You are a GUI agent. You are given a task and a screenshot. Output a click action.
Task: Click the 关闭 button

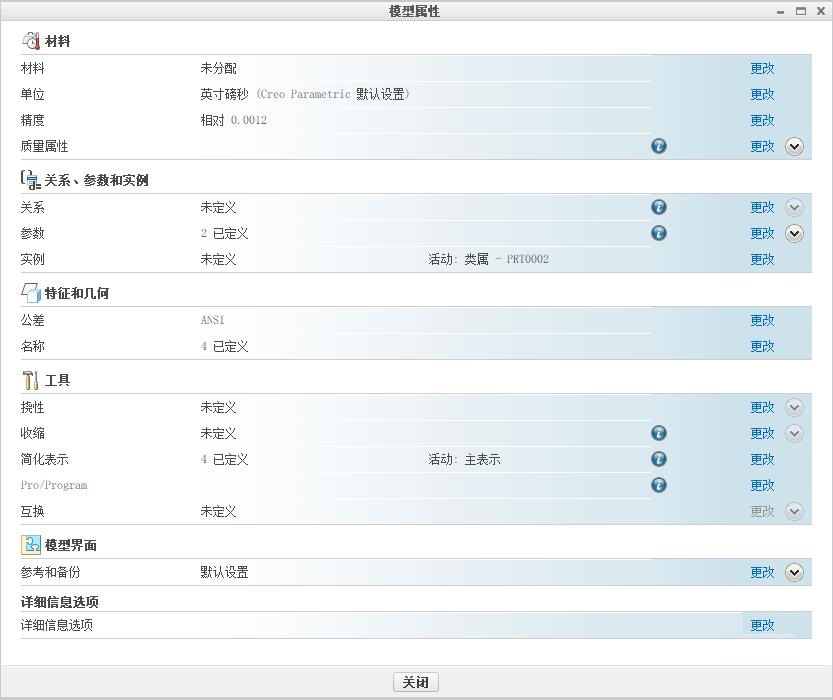tap(415, 681)
